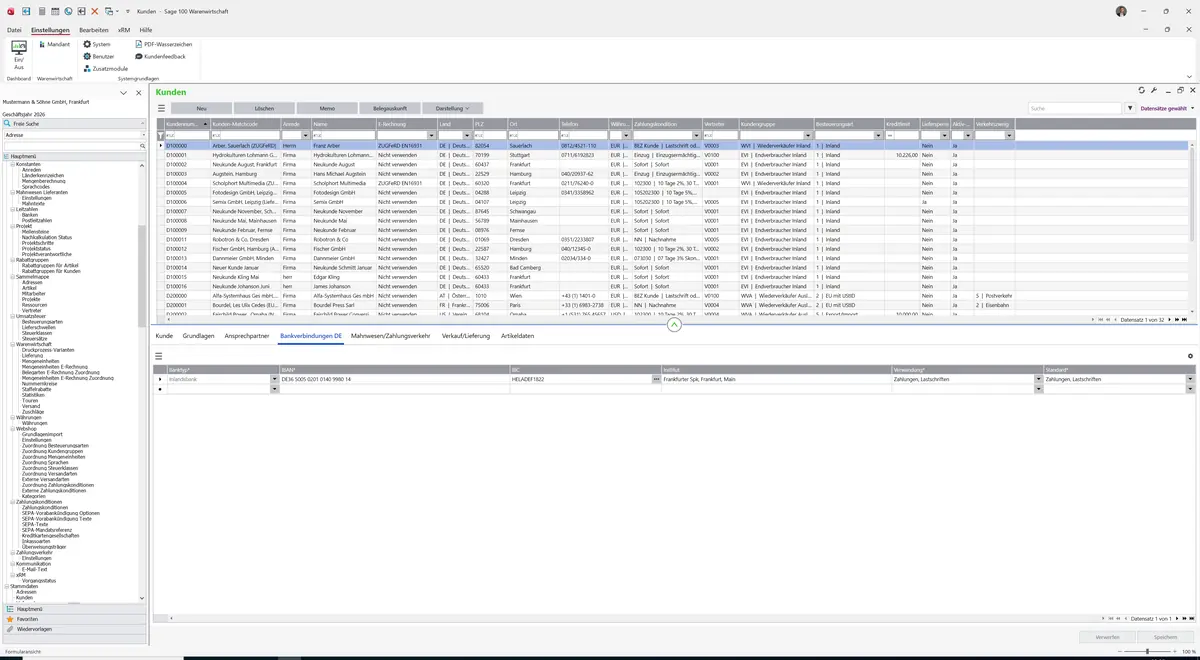Switch to the Artikeldaten tab

(518, 336)
